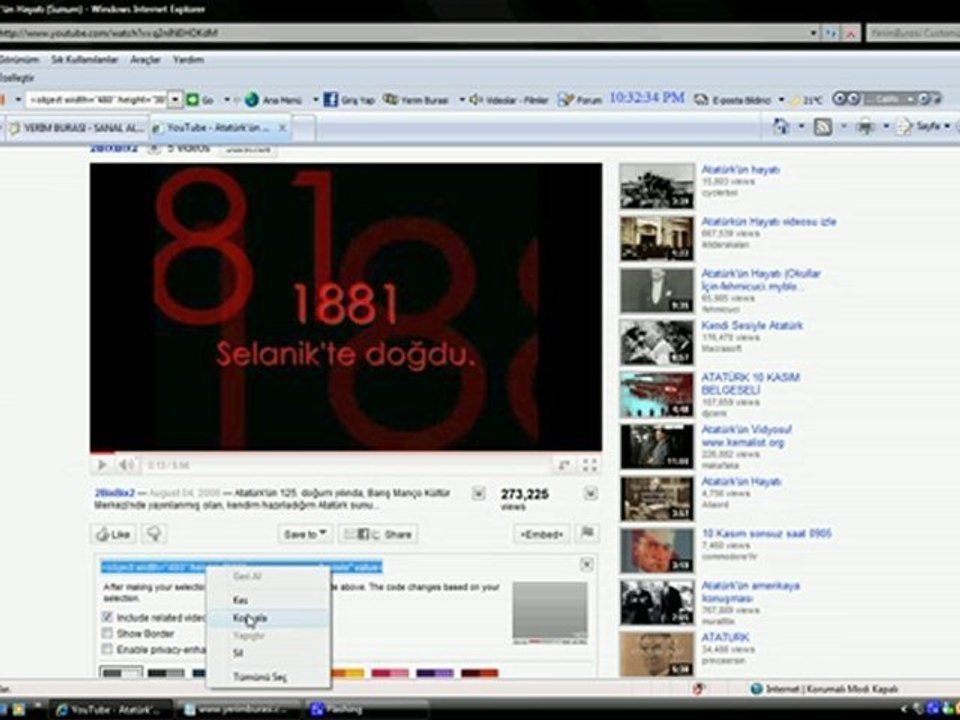This screenshot has width=960, height=720.
Task: Open Videolar - Filmler toolbar item
Action: point(509,99)
